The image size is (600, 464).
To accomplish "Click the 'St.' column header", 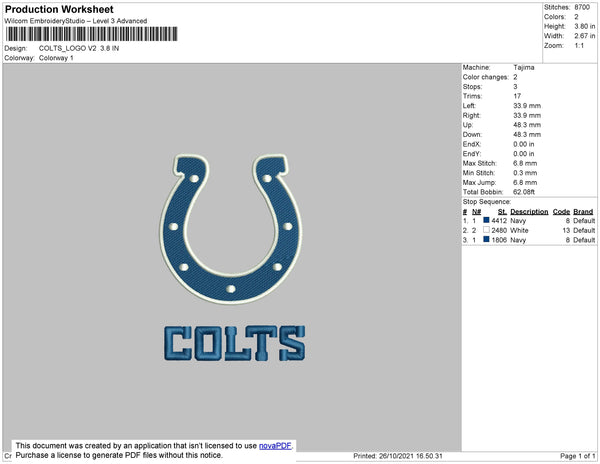I will (x=502, y=212).
